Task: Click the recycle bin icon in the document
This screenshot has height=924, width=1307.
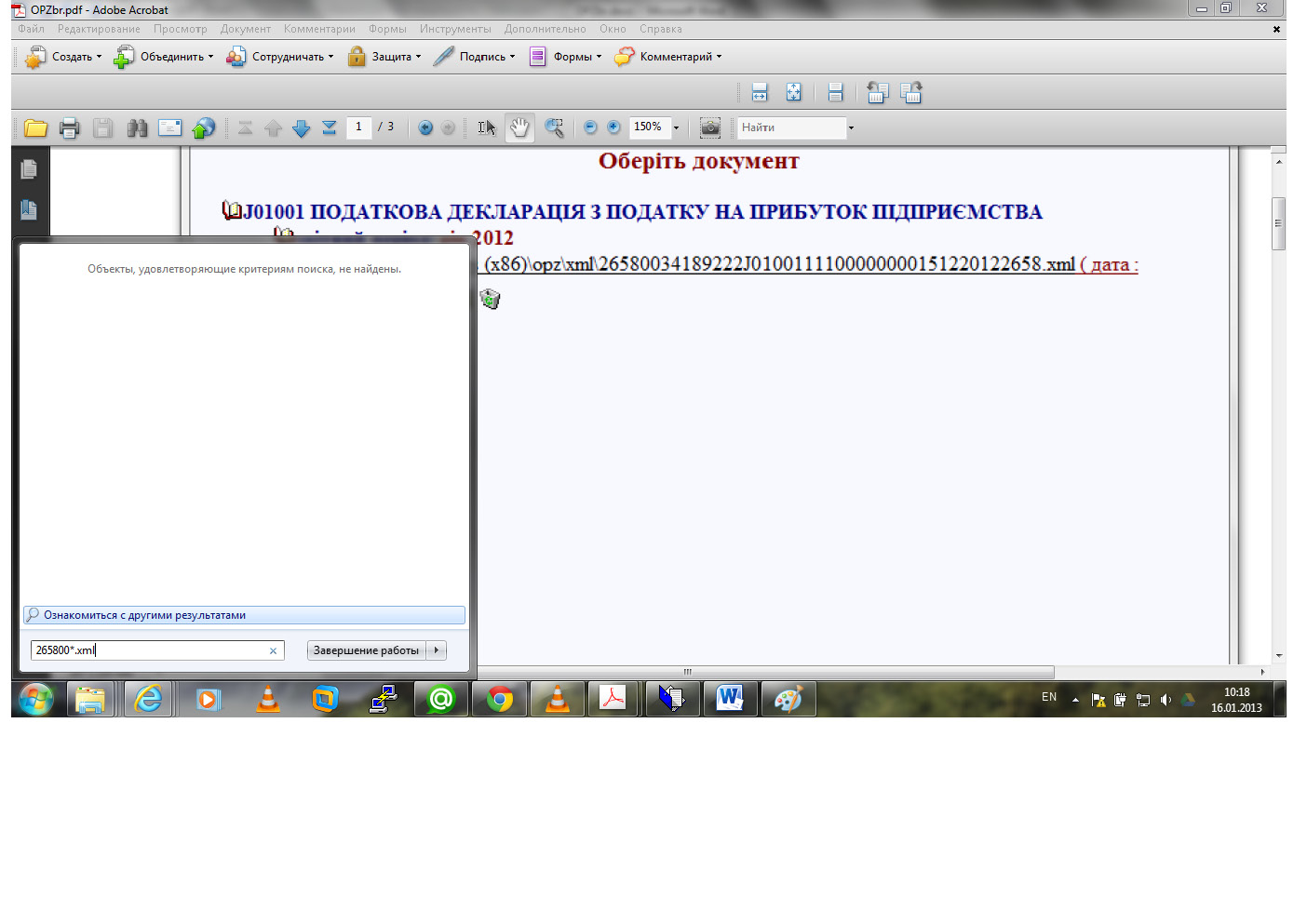Action: 490,299
